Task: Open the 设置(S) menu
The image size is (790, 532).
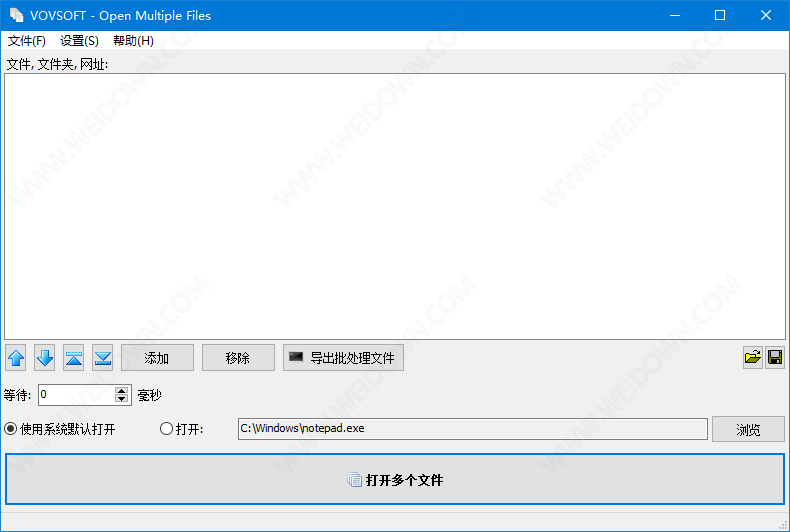Action: click(x=80, y=41)
